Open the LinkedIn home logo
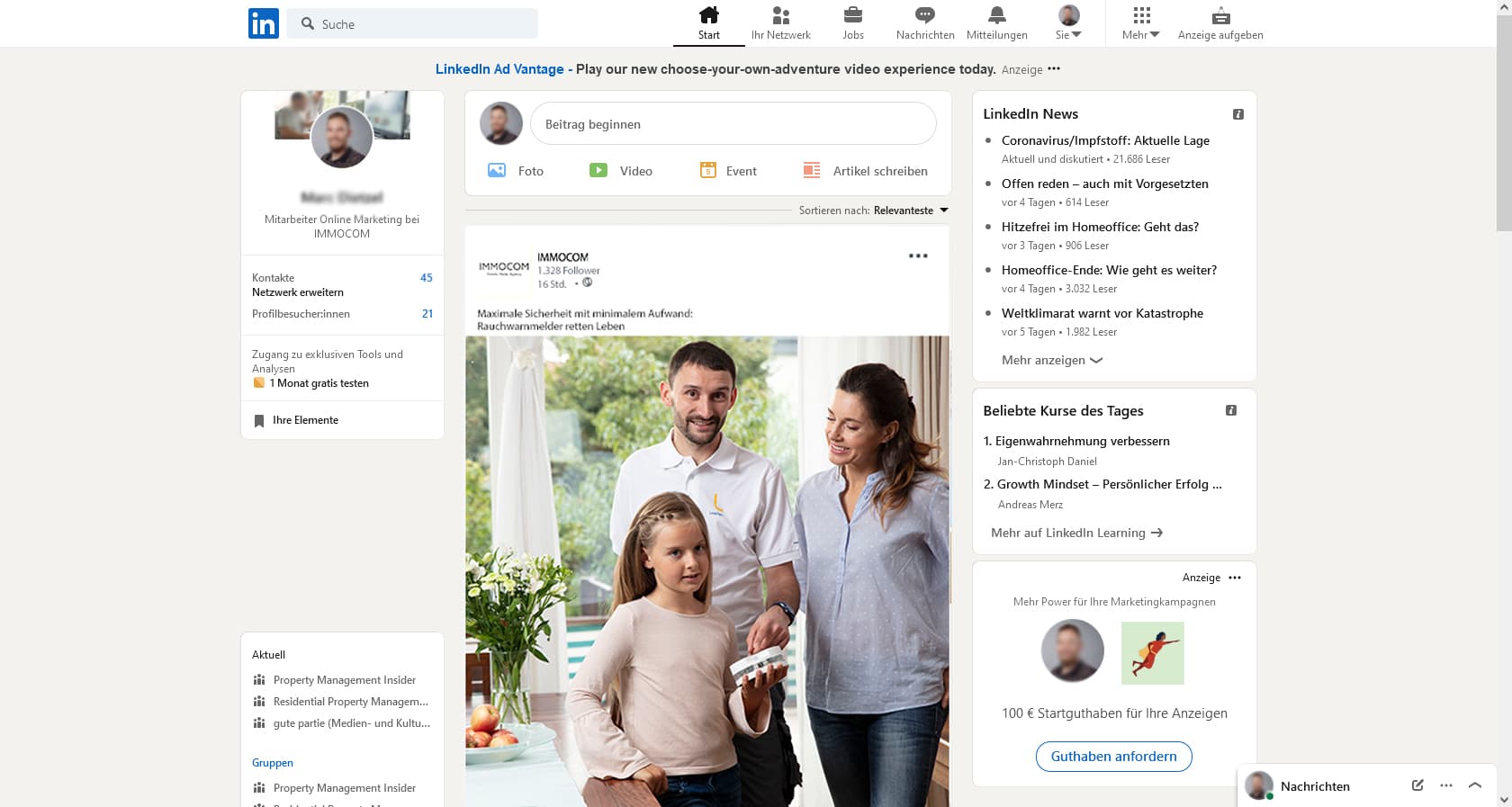This screenshot has height=807, width=1512. point(264,23)
